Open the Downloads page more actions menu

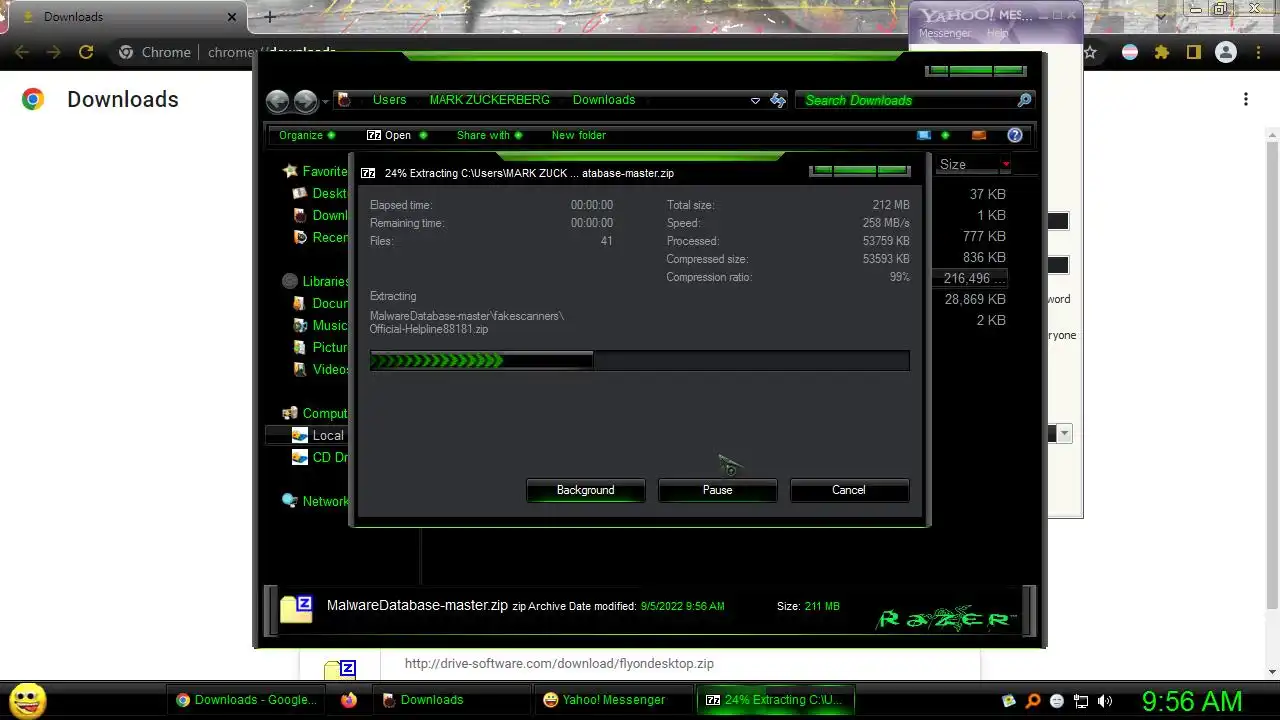tap(1246, 99)
